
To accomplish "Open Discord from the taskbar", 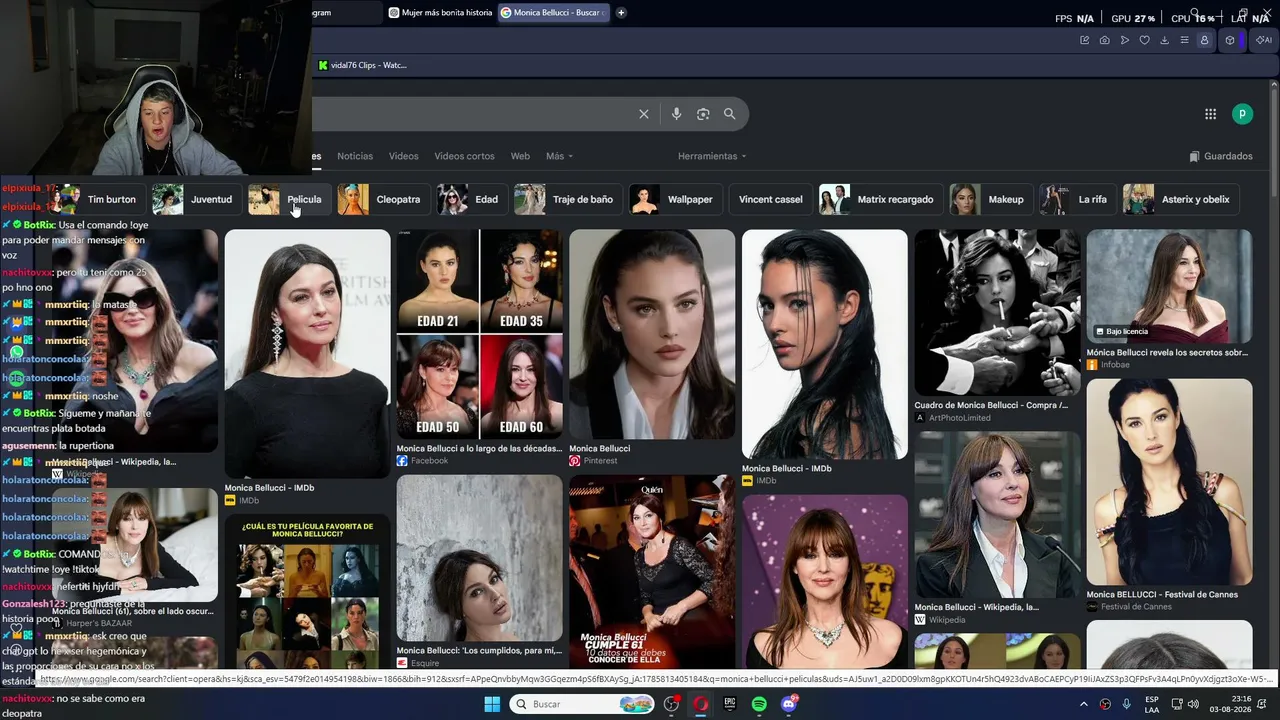I will (x=789, y=704).
